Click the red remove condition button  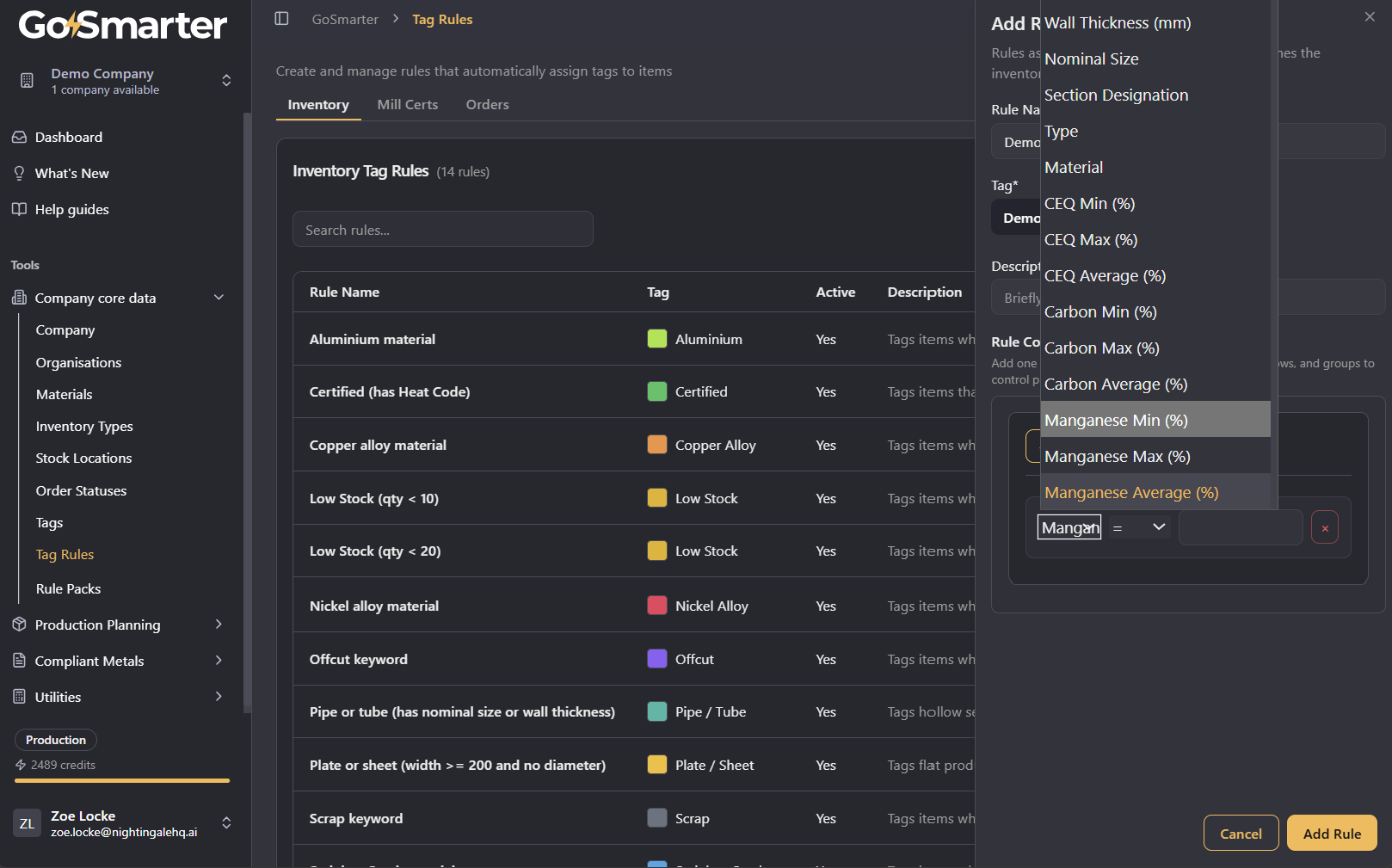pos(1325,528)
